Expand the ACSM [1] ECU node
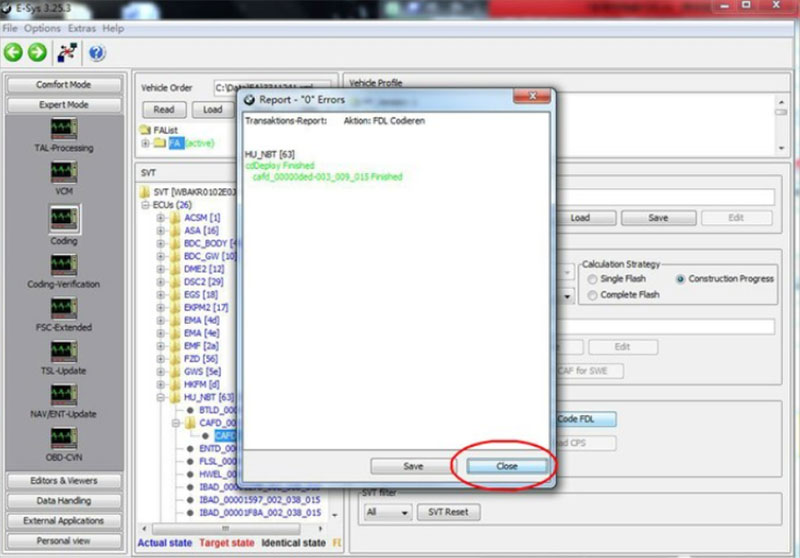The height and width of the screenshot is (558, 800). [x=161, y=218]
